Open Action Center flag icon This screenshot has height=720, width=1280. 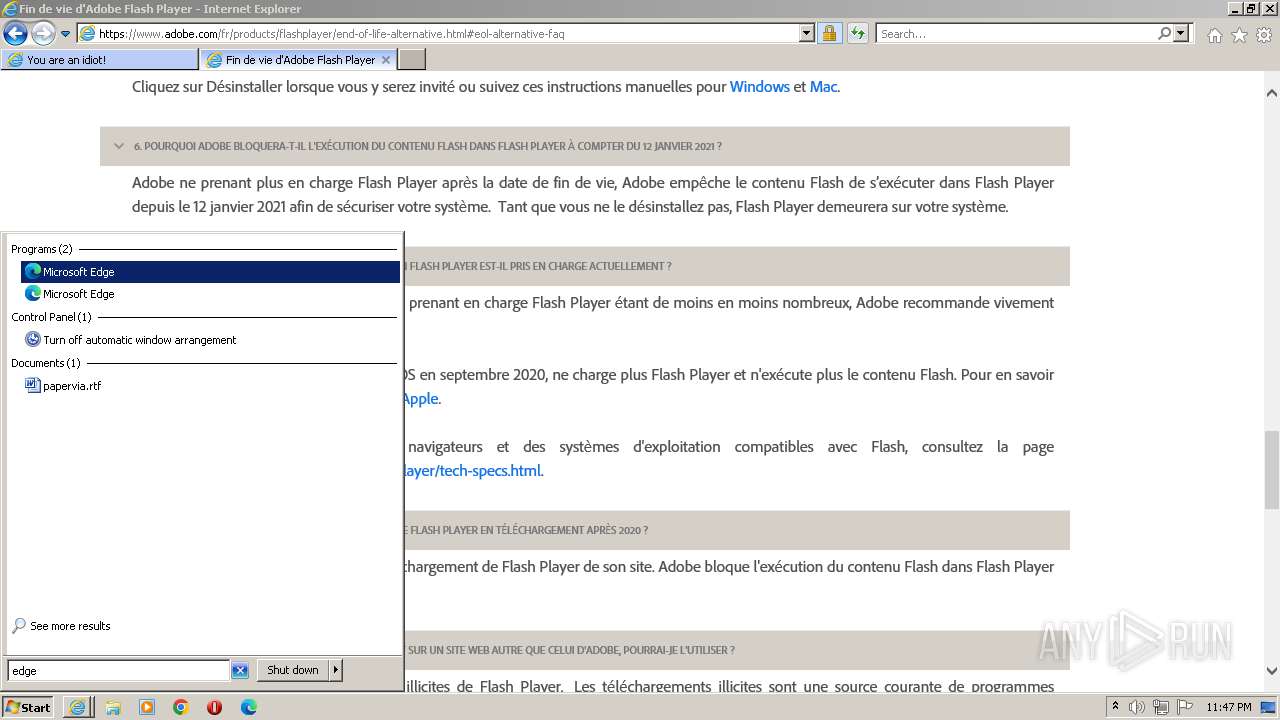coord(1185,707)
